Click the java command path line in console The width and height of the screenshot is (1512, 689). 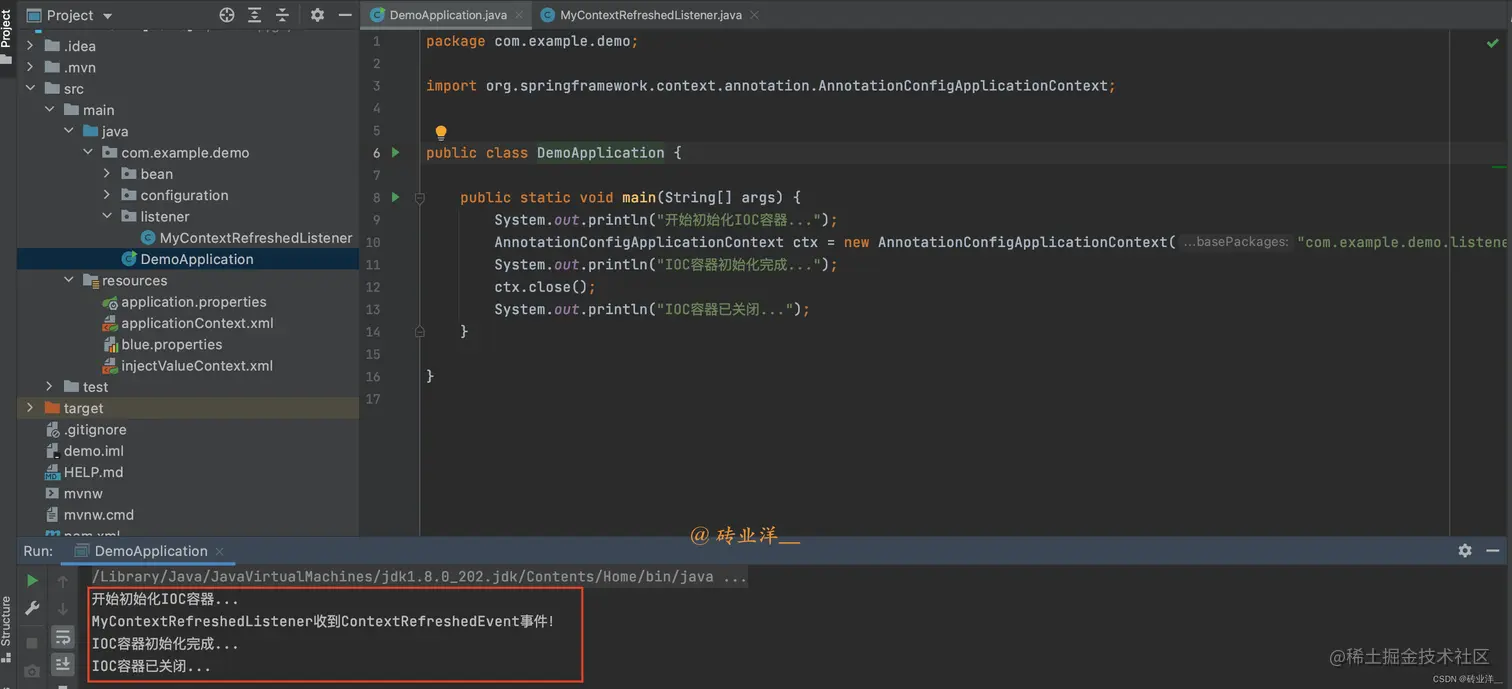419,577
